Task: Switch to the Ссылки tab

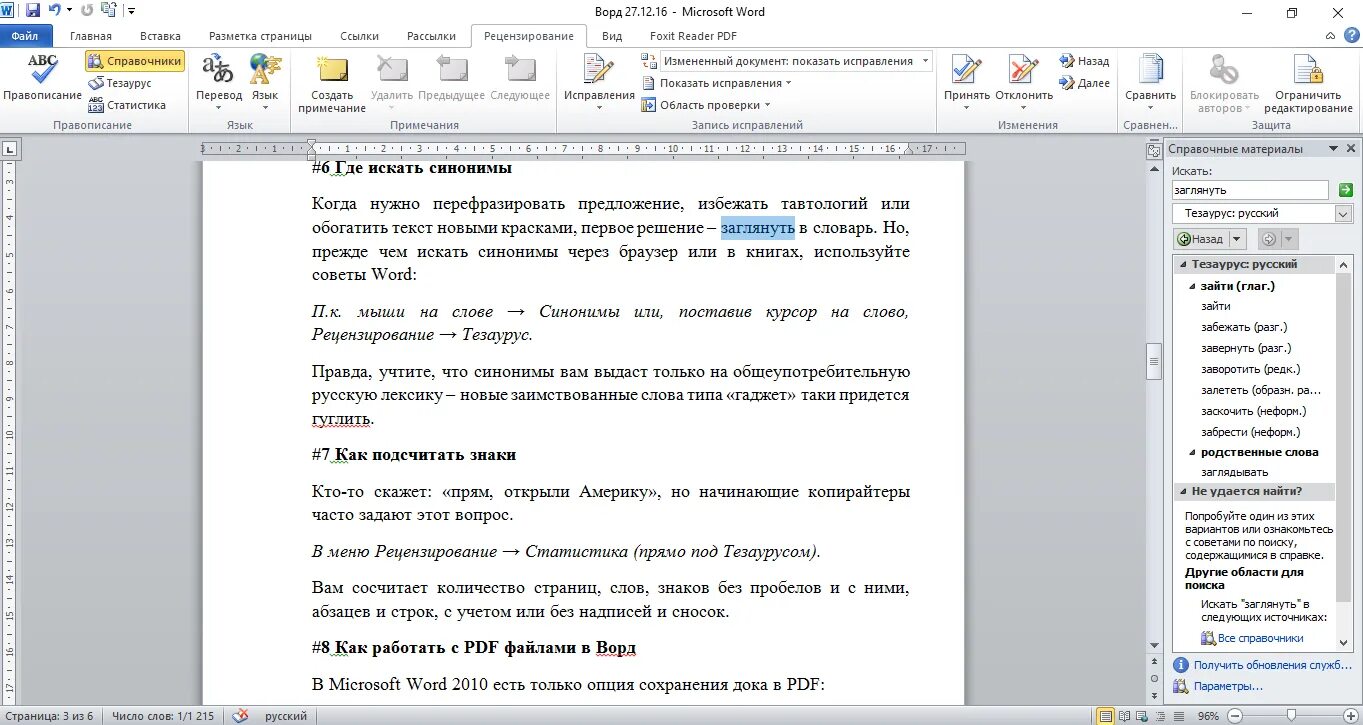Action: (360, 36)
